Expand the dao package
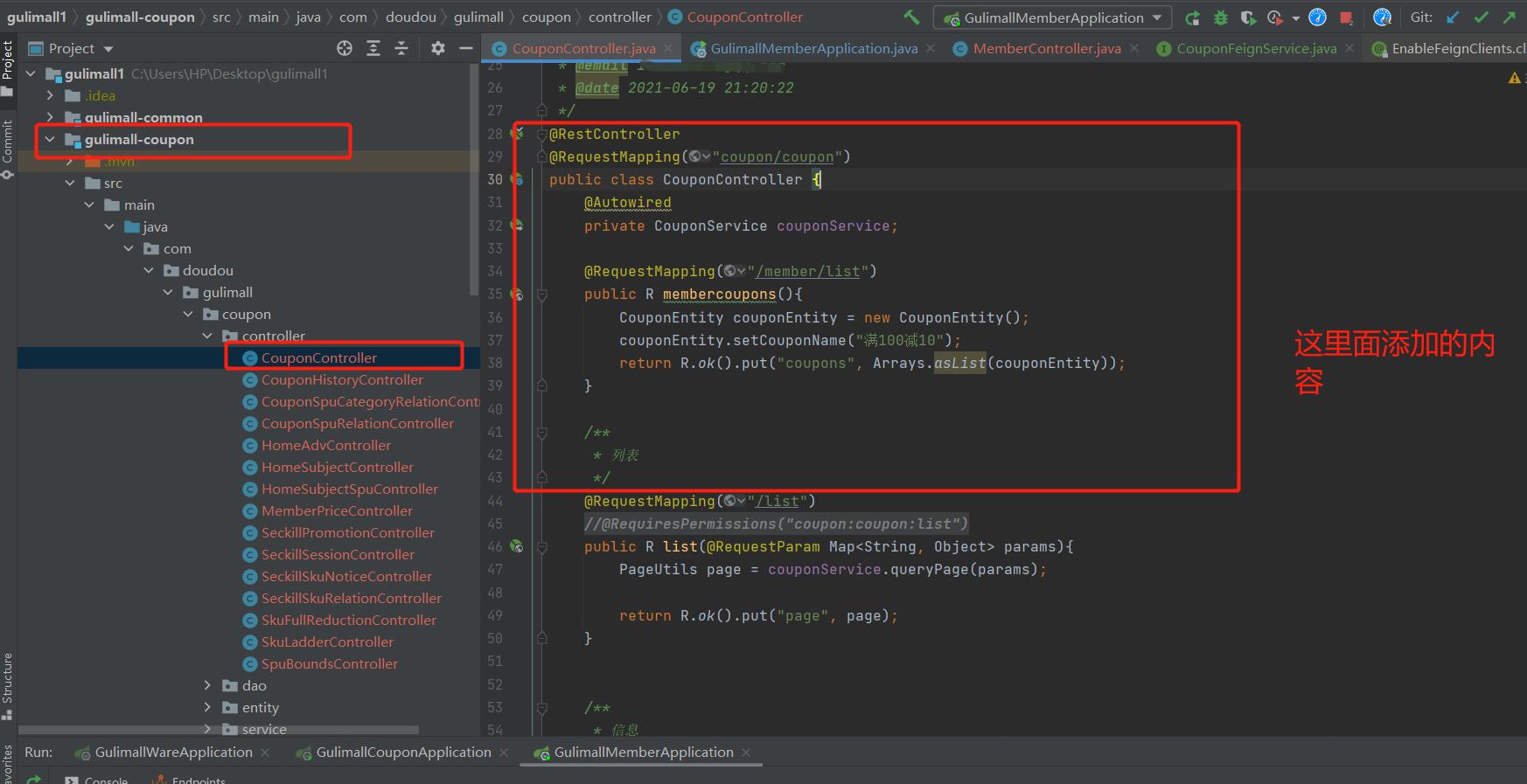The image size is (1527, 784). click(207, 685)
